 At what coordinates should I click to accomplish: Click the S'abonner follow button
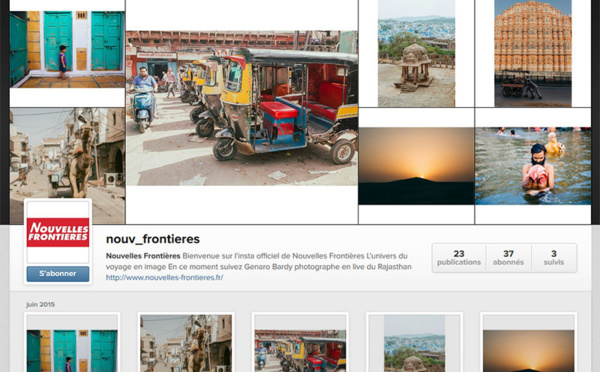pos(58,274)
